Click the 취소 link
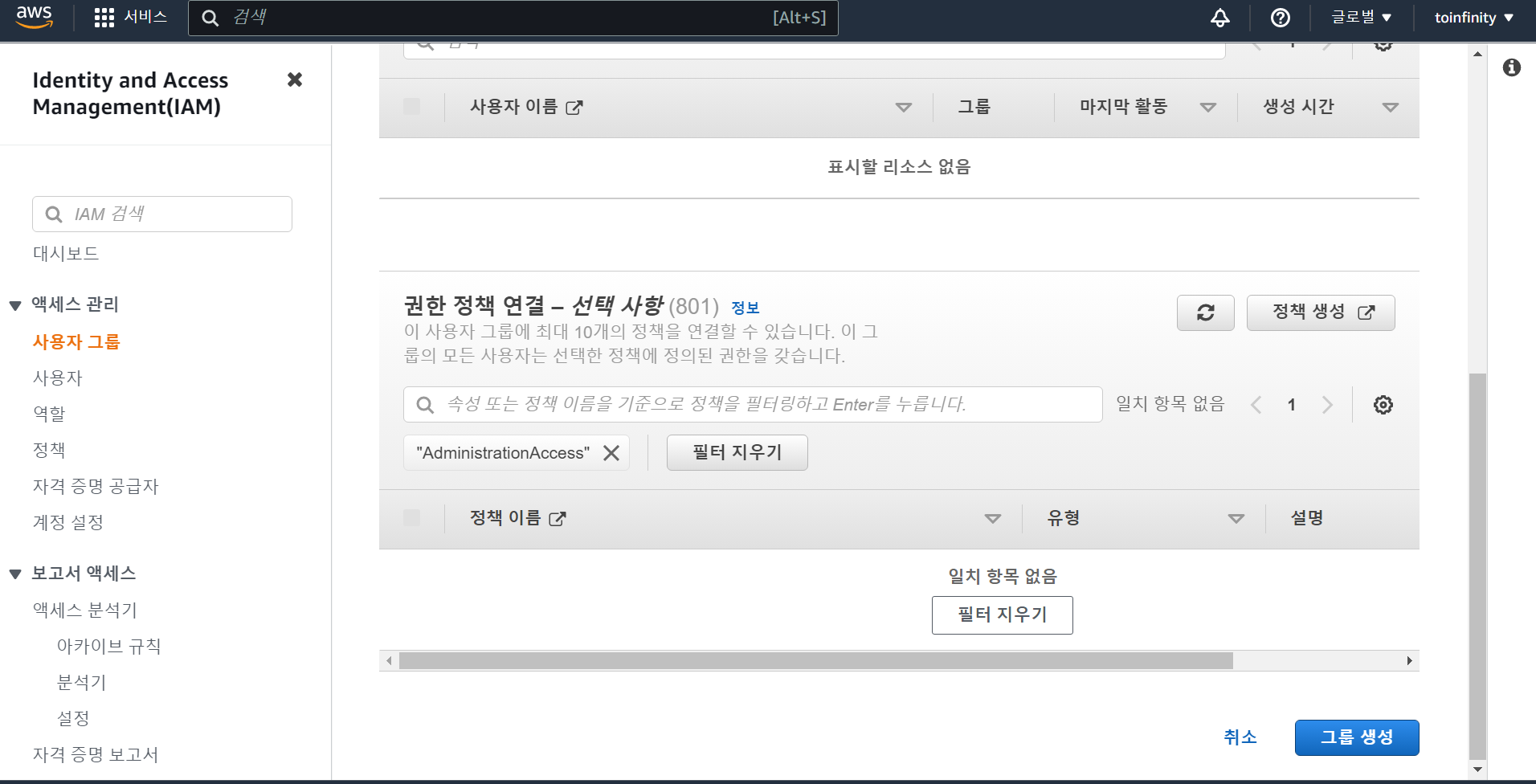The width and height of the screenshot is (1536, 784). coord(1240,737)
